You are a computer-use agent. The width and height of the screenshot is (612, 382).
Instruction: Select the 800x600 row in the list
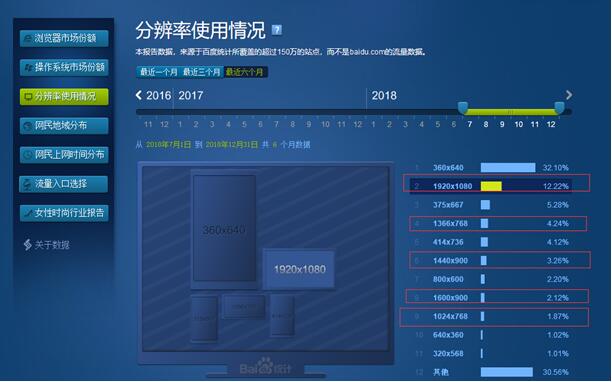(491, 279)
